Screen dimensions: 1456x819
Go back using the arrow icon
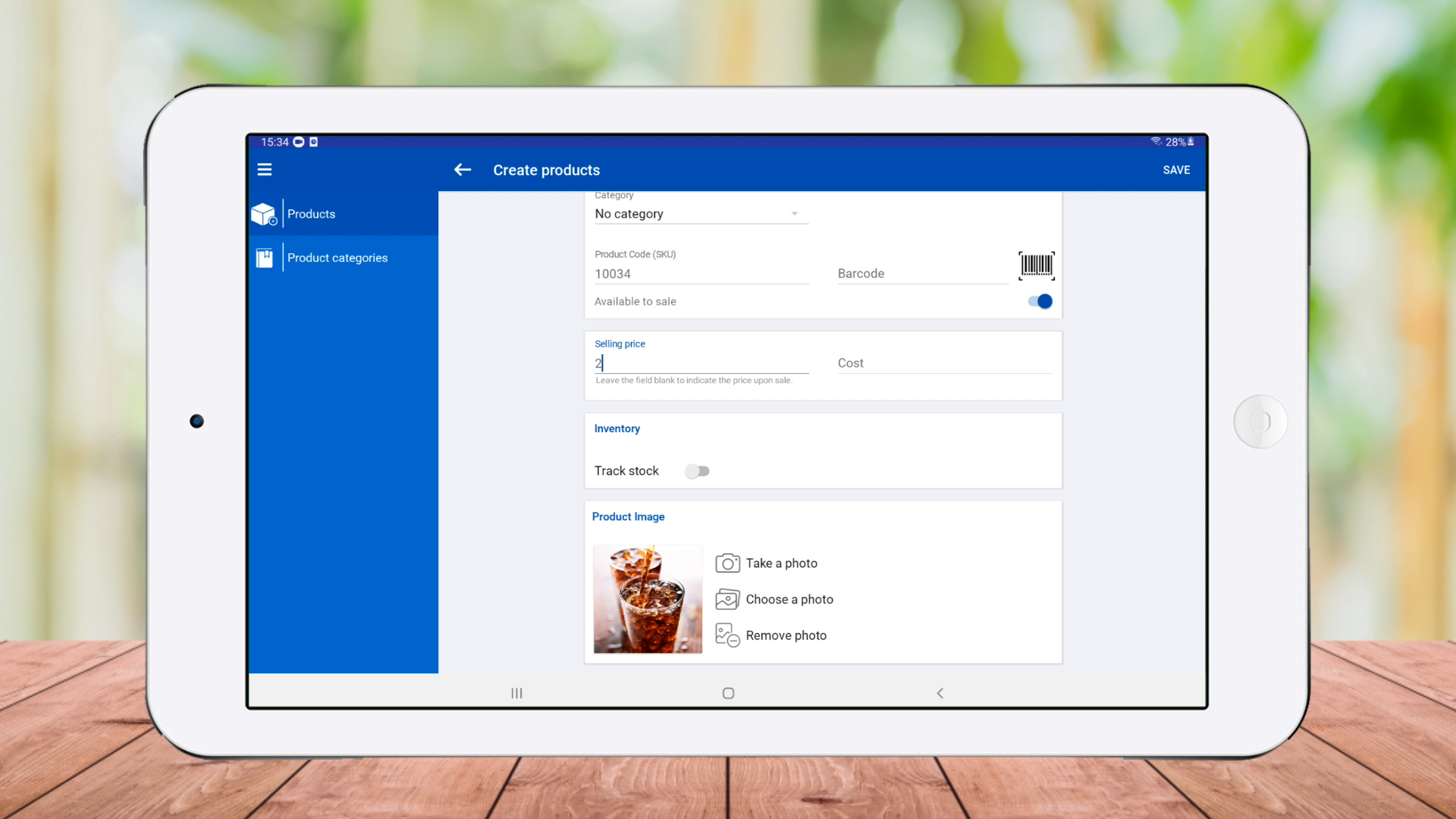tap(463, 170)
